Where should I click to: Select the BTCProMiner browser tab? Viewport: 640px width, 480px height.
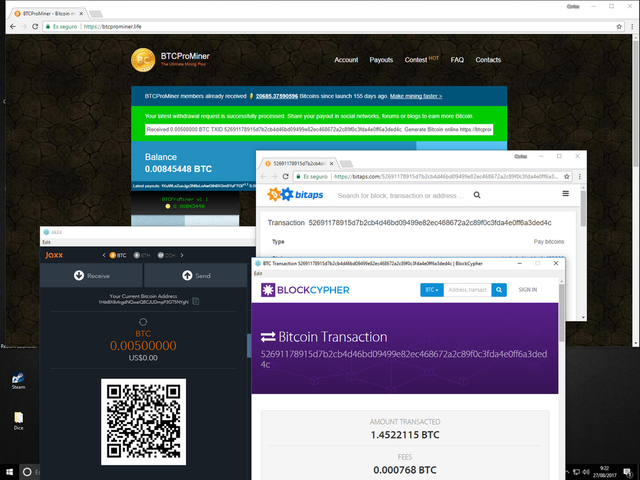(x=49, y=13)
